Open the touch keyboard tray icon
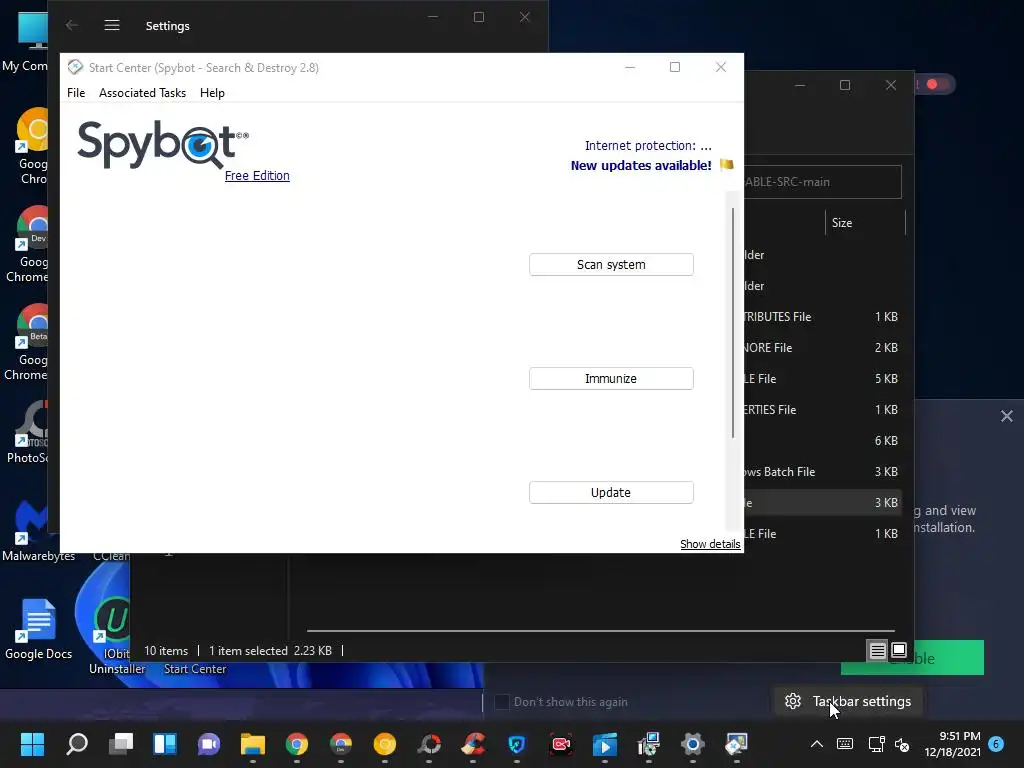 click(x=844, y=744)
